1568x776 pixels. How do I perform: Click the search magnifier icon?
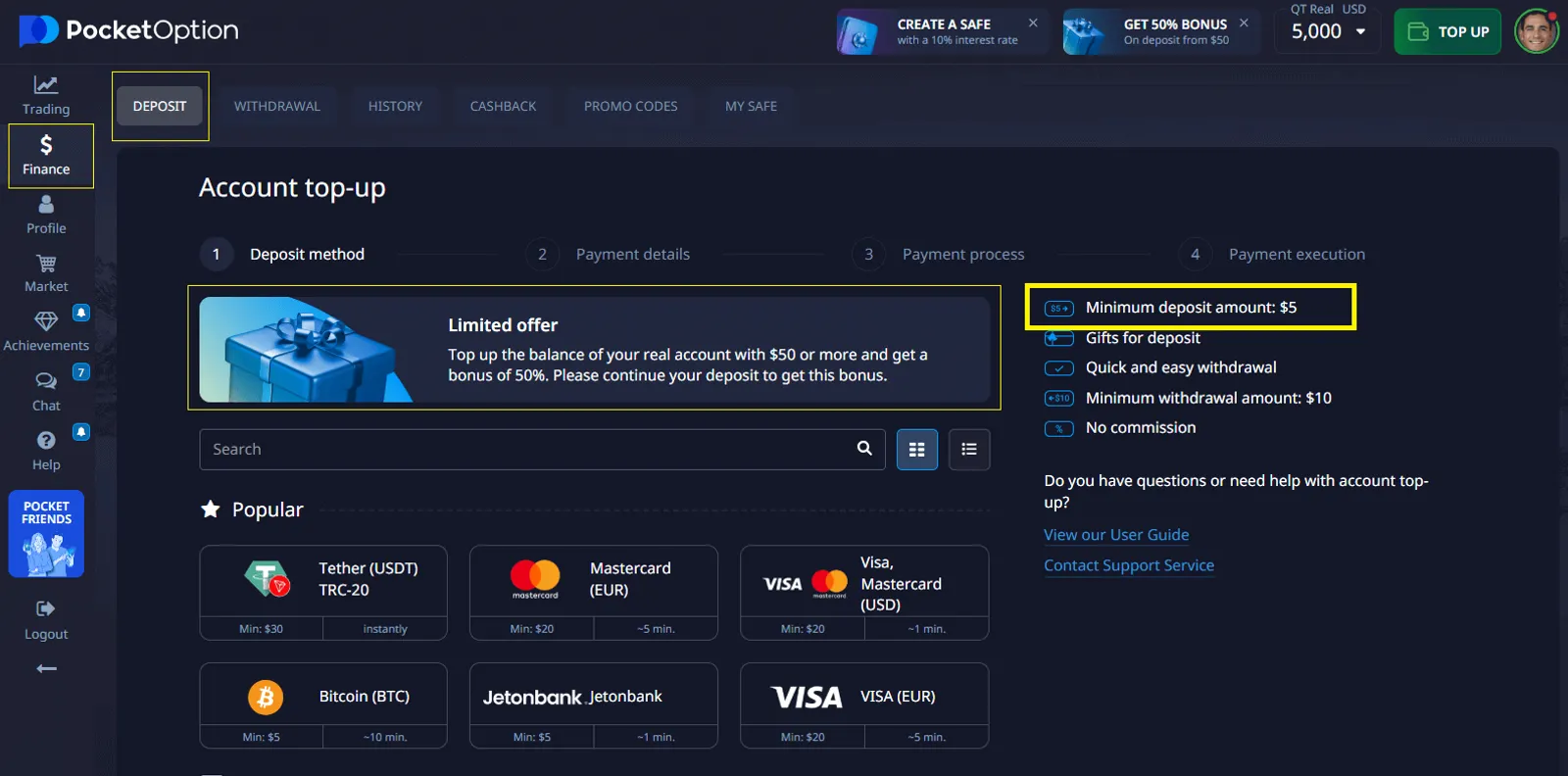[x=864, y=449]
